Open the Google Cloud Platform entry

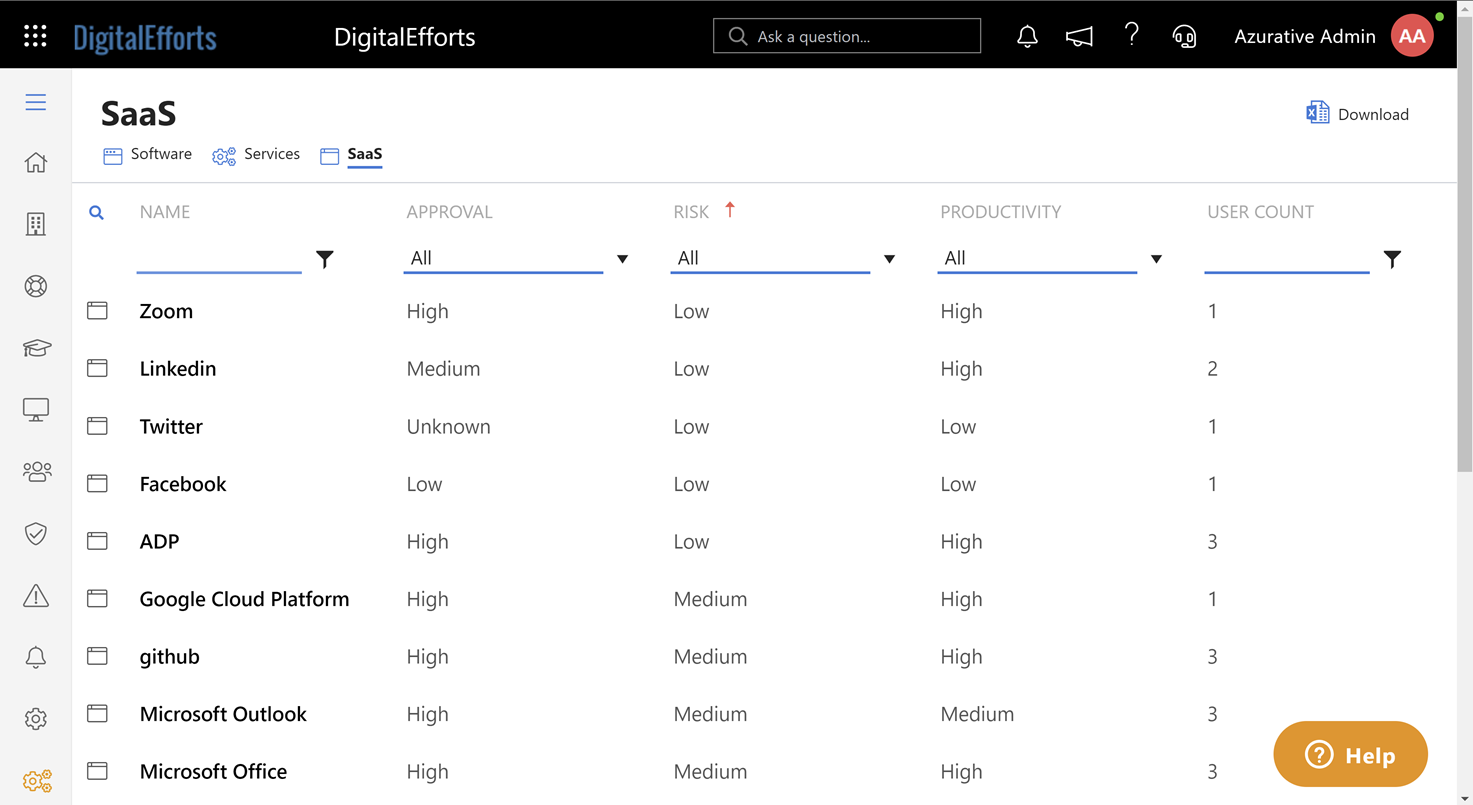tap(245, 599)
